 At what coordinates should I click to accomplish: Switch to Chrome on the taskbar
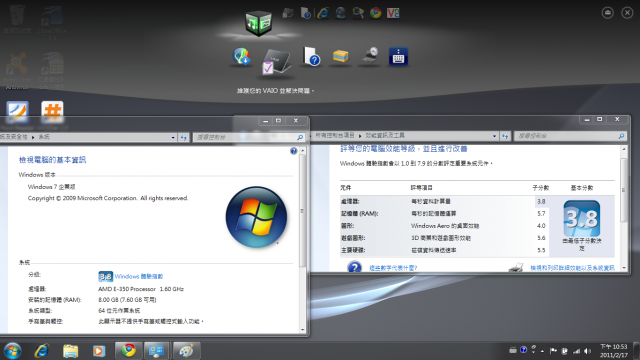(129, 351)
